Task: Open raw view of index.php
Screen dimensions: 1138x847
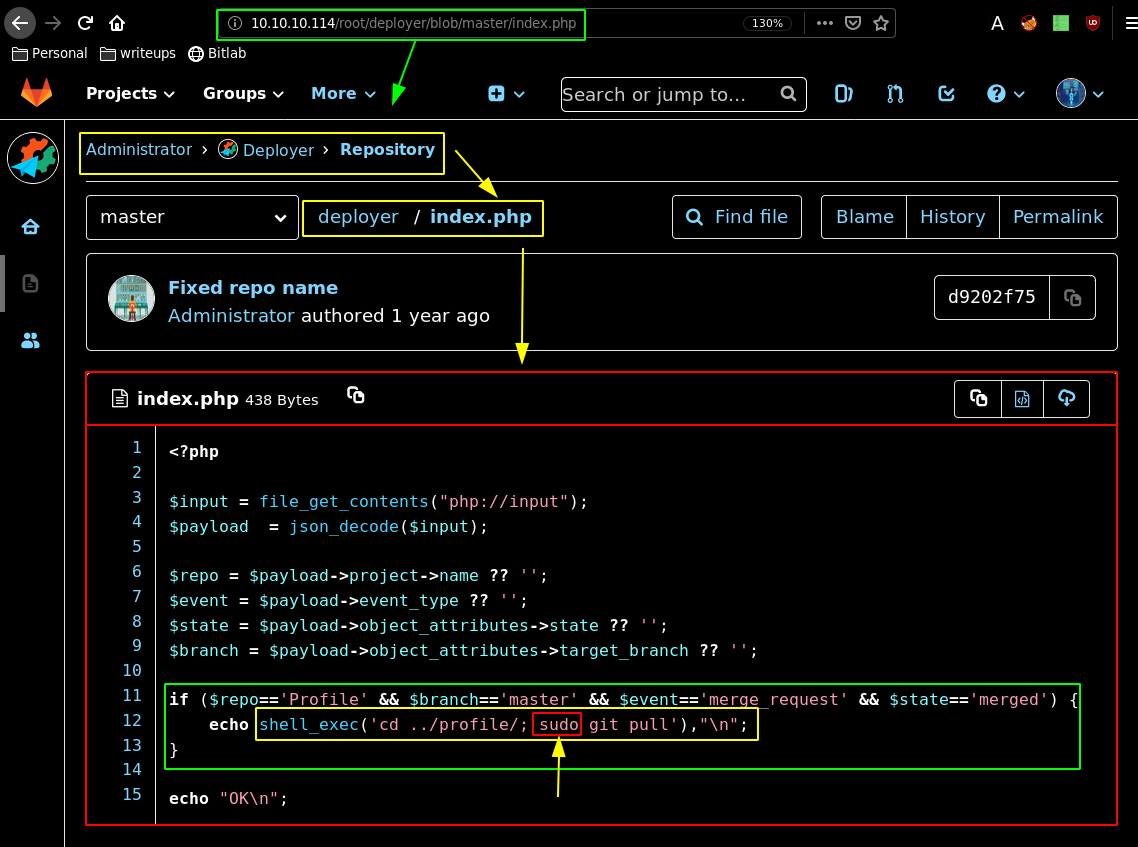Action: pyautogui.click(x=1022, y=398)
